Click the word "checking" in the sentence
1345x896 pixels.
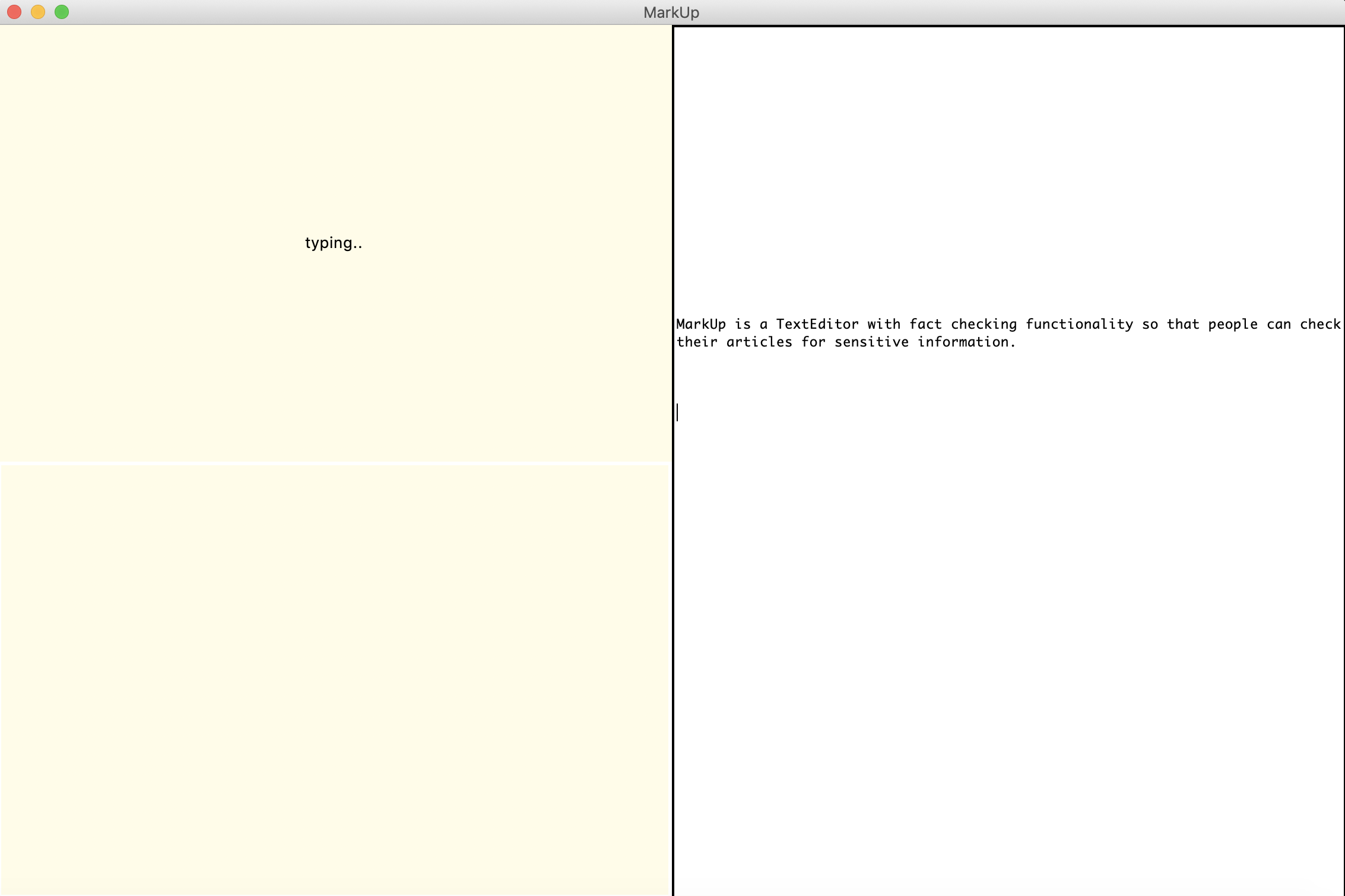(x=984, y=324)
